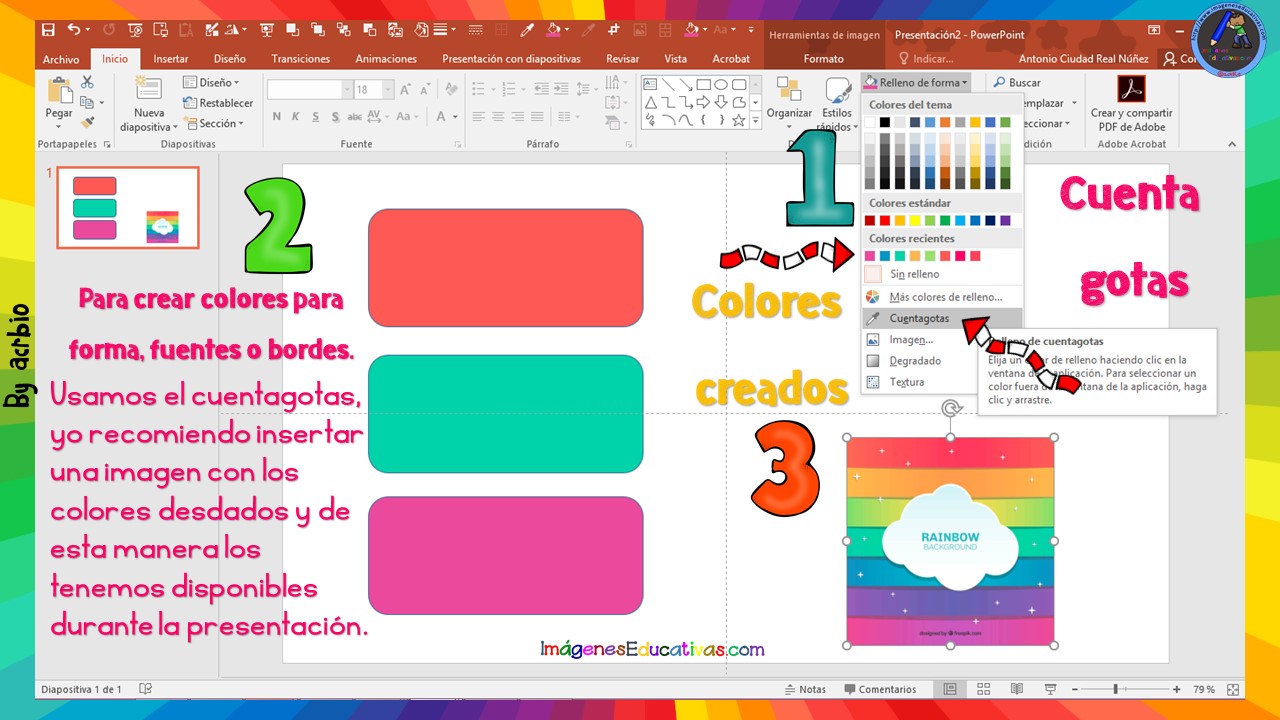Image resolution: width=1280 pixels, height=720 pixels.
Task: Toggle Bold (N) formatting
Action: (x=277, y=117)
